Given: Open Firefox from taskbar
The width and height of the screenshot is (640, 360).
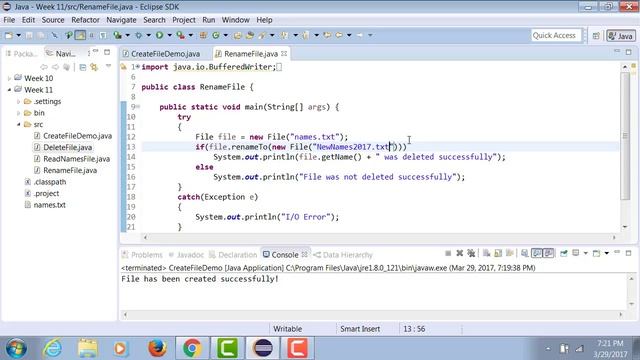Looking at the screenshot, I should (x=157, y=348).
